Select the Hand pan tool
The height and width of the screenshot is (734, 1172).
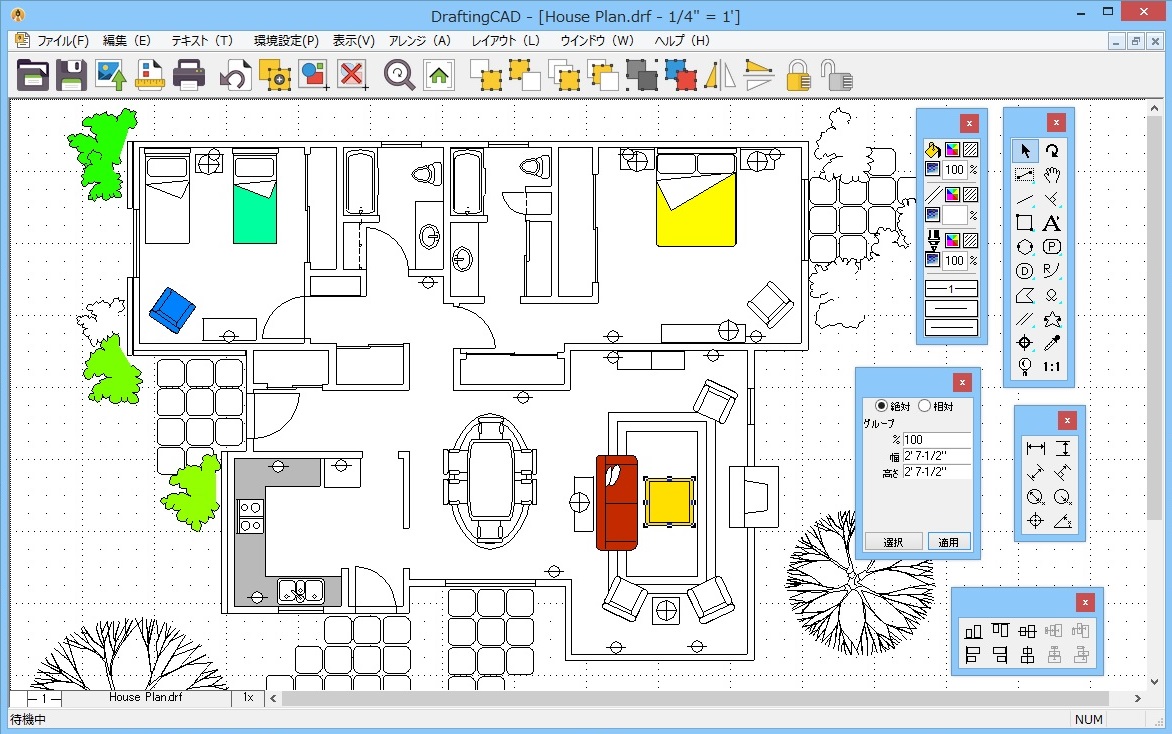pyautogui.click(x=1051, y=175)
